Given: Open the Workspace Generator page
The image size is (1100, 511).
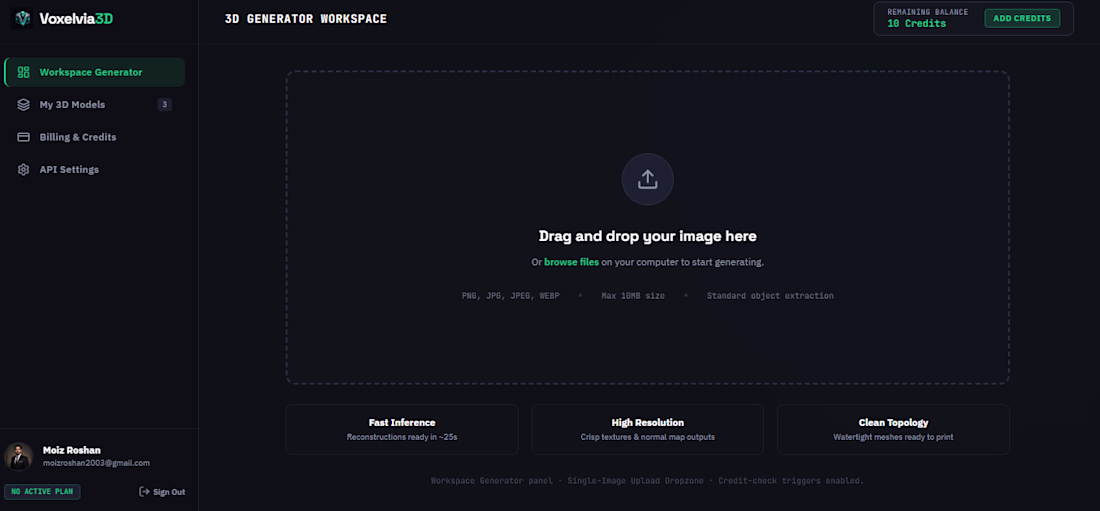Looking at the screenshot, I should (x=95, y=72).
